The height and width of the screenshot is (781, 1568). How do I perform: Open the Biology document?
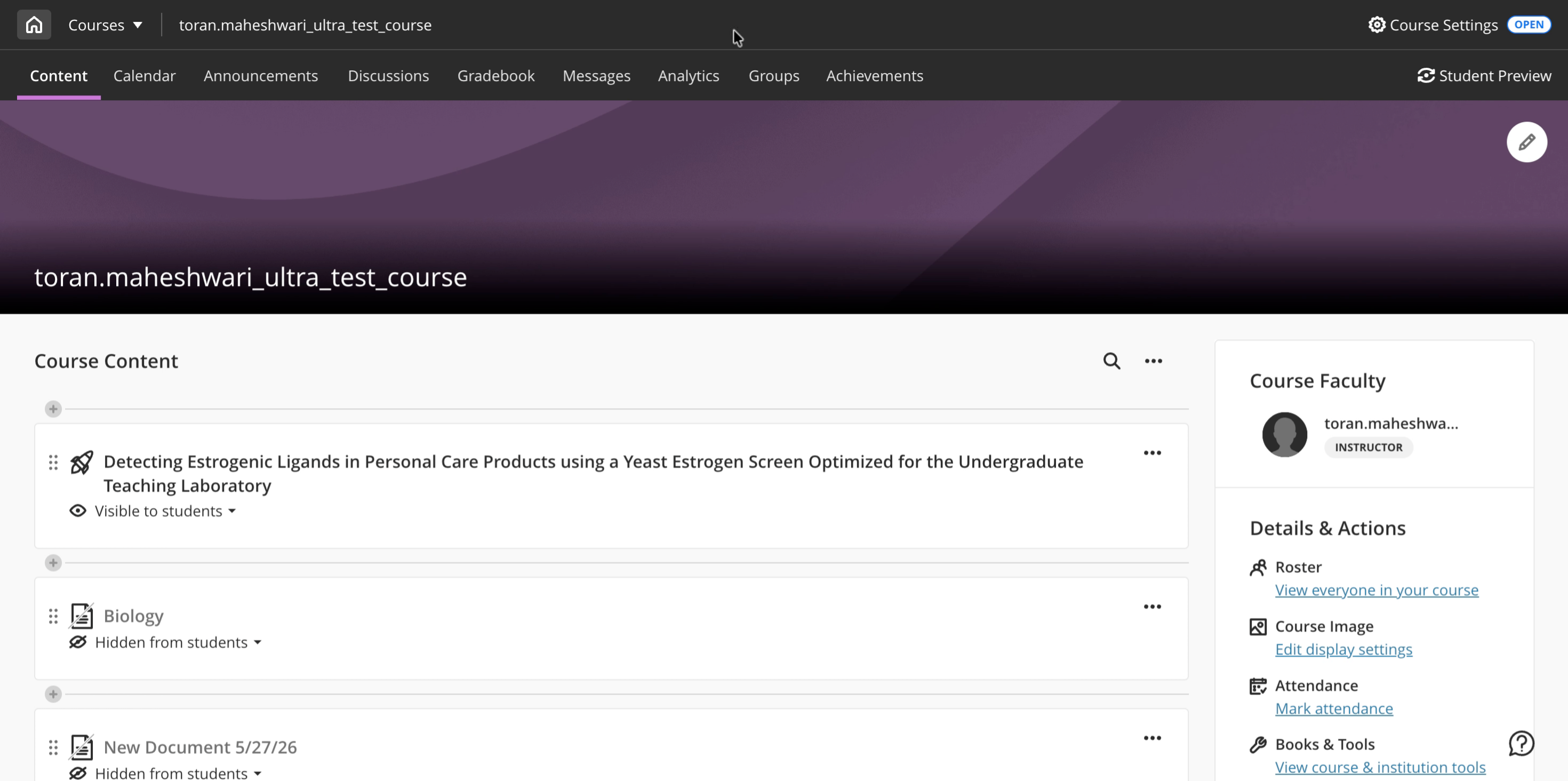click(133, 616)
